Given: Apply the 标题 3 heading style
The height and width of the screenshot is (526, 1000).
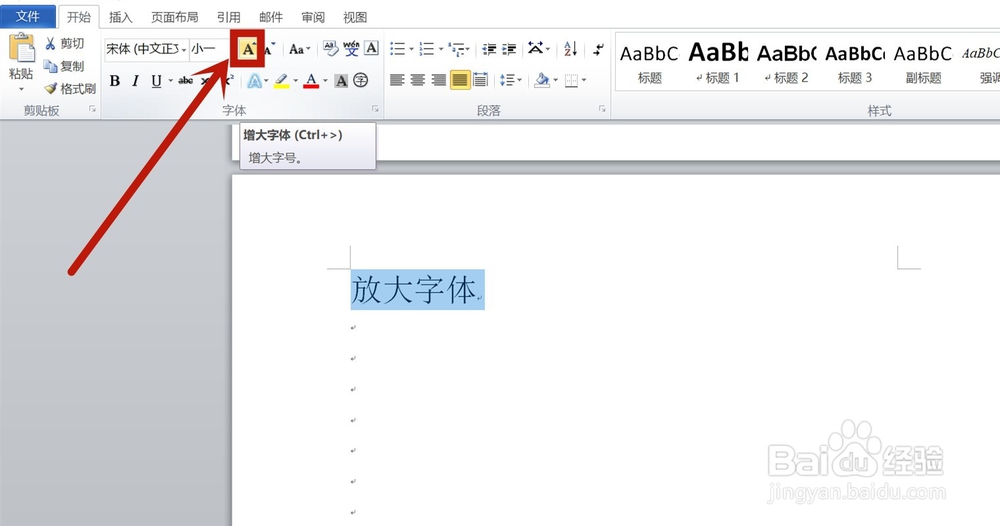Looking at the screenshot, I should 855,64.
